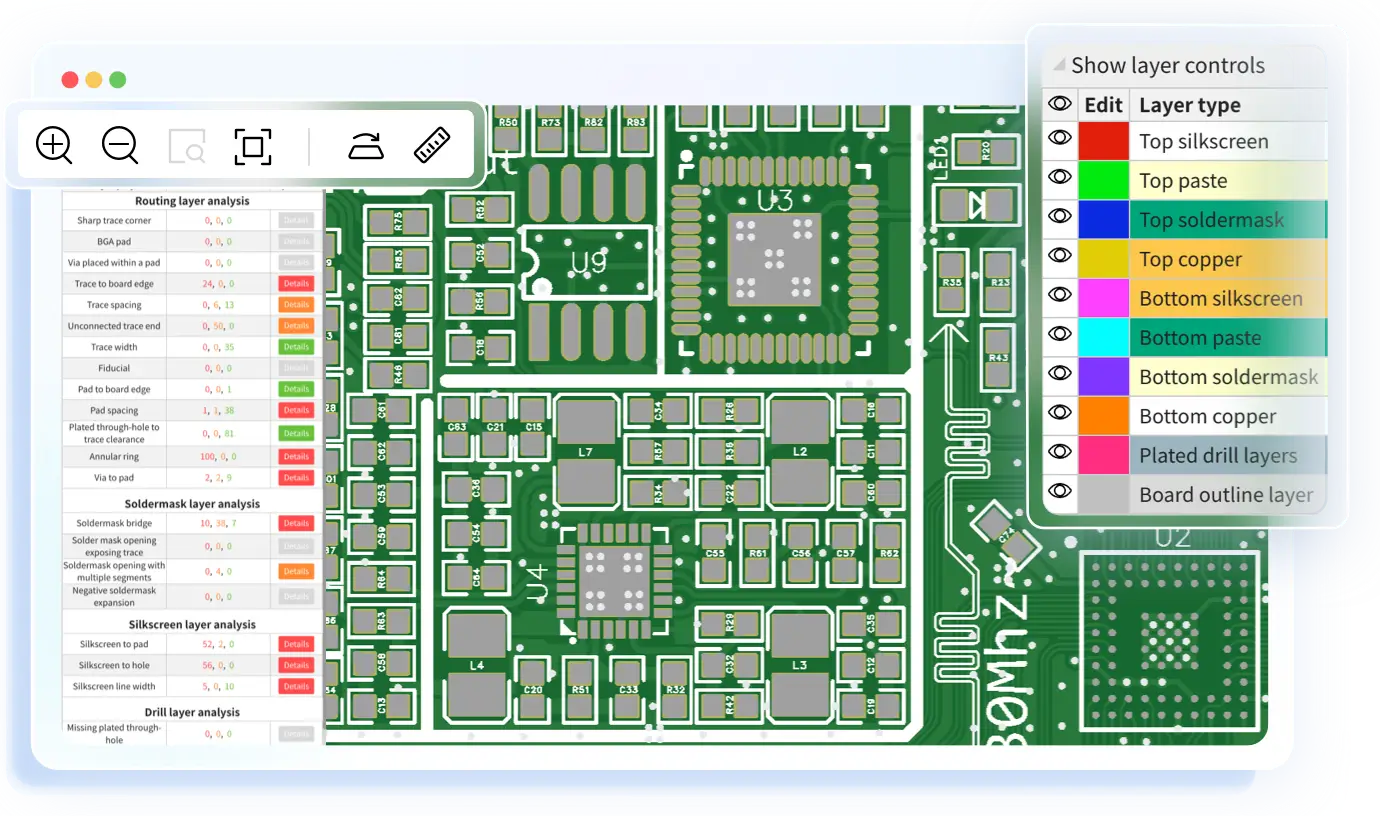Click the header eye icon for layers
Screen dimensions: 1380x816
(x=1059, y=104)
